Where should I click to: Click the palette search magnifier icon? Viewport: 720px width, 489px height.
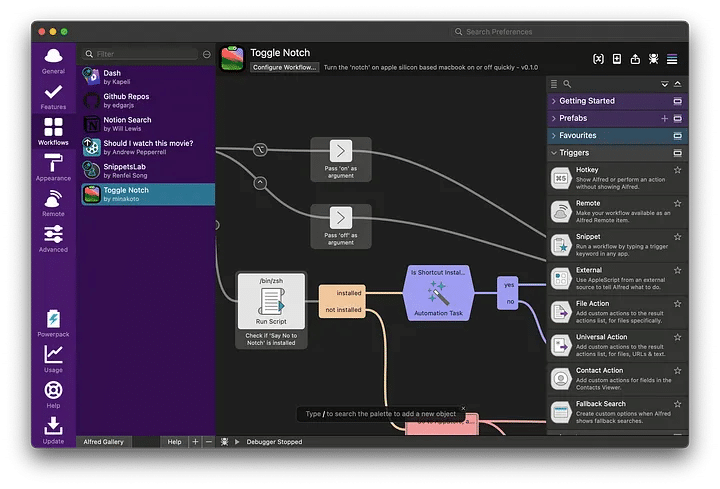[567, 84]
